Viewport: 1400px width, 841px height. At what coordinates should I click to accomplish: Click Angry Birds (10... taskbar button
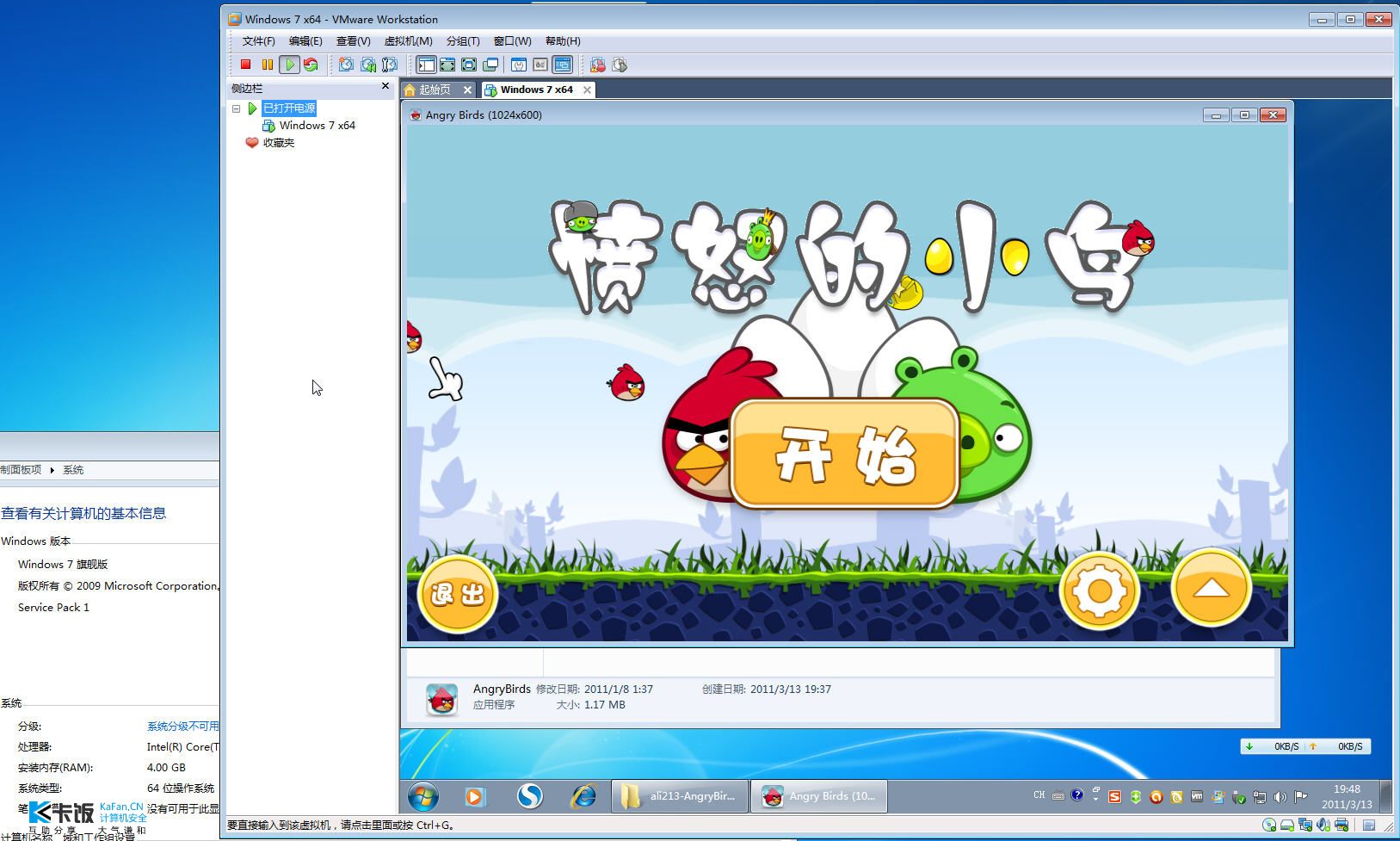(819, 796)
